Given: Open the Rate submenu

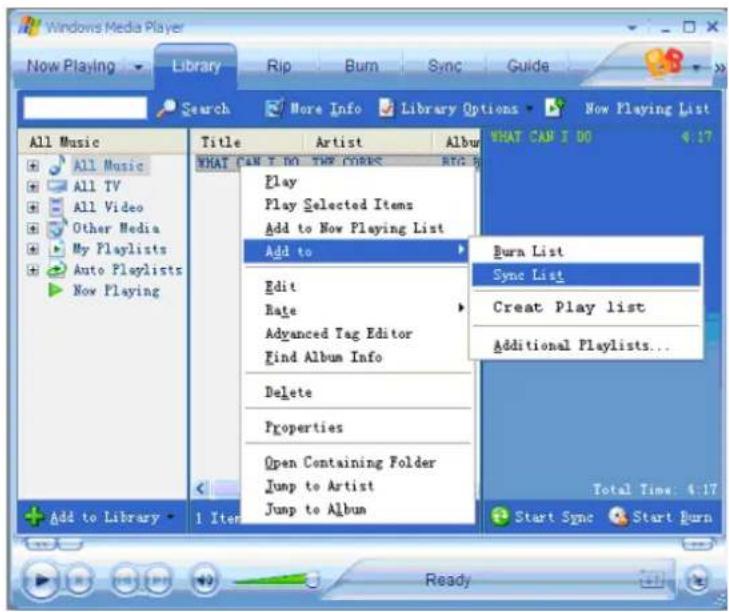Looking at the screenshot, I should coord(359,310).
